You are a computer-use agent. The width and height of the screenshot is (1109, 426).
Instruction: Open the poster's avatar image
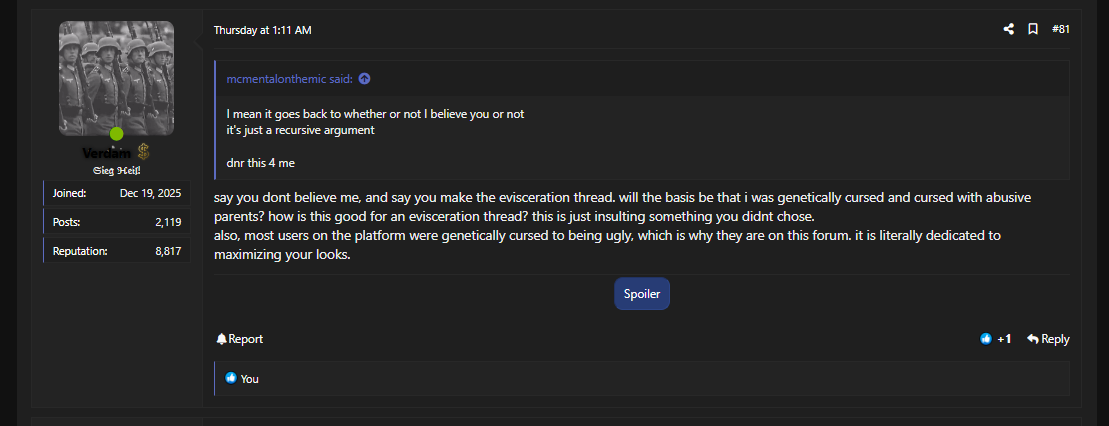tap(116, 78)
